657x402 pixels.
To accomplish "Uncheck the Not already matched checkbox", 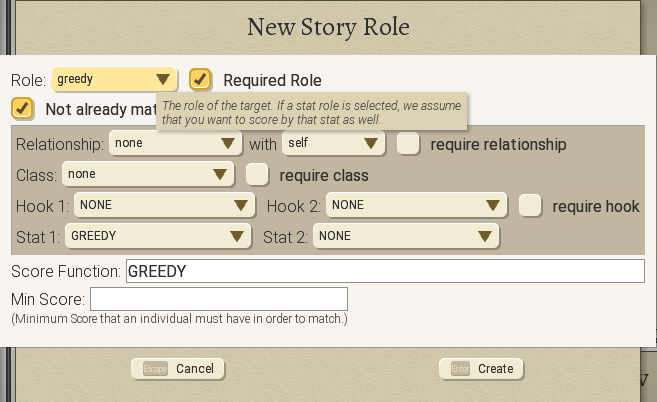I will (x=24, y=108).
